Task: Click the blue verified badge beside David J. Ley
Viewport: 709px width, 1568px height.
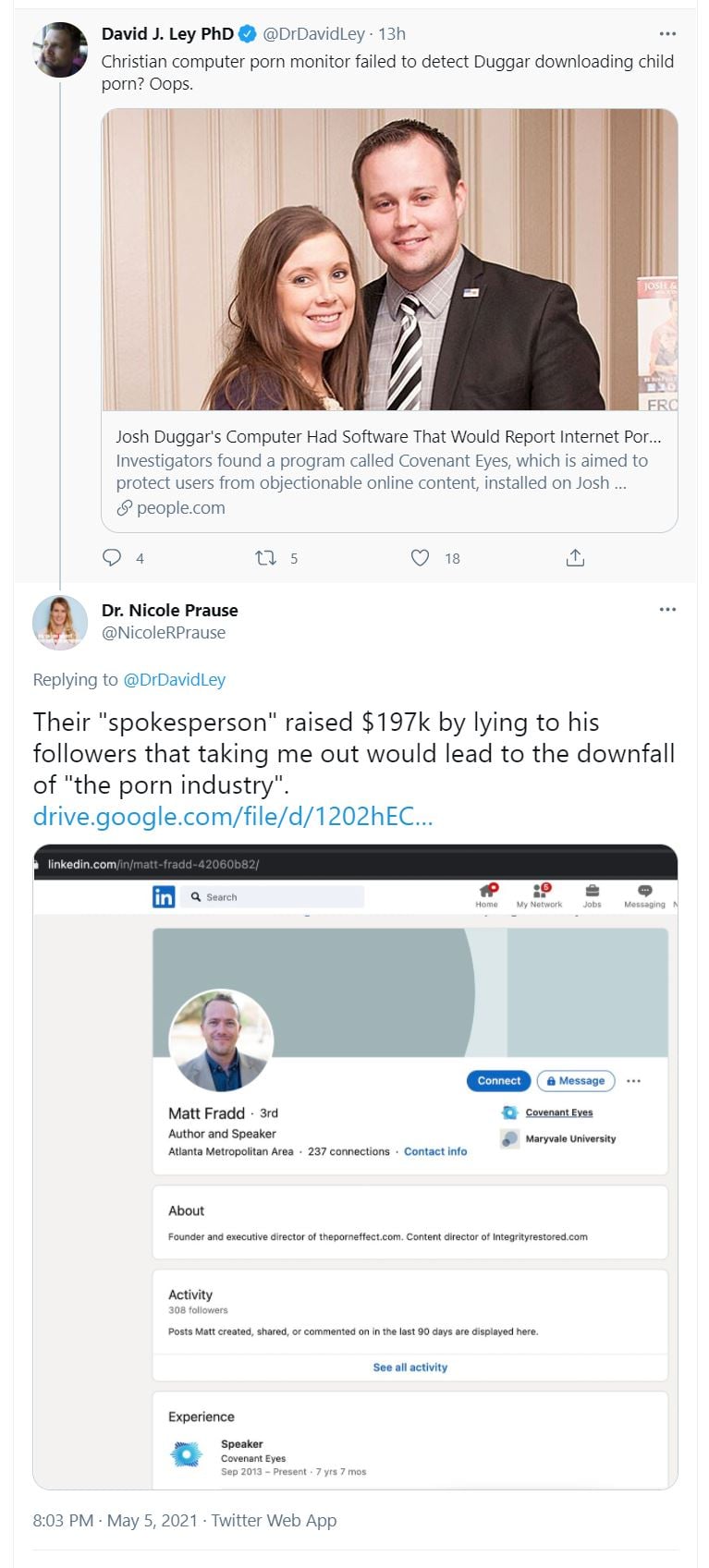Action: 248,34
